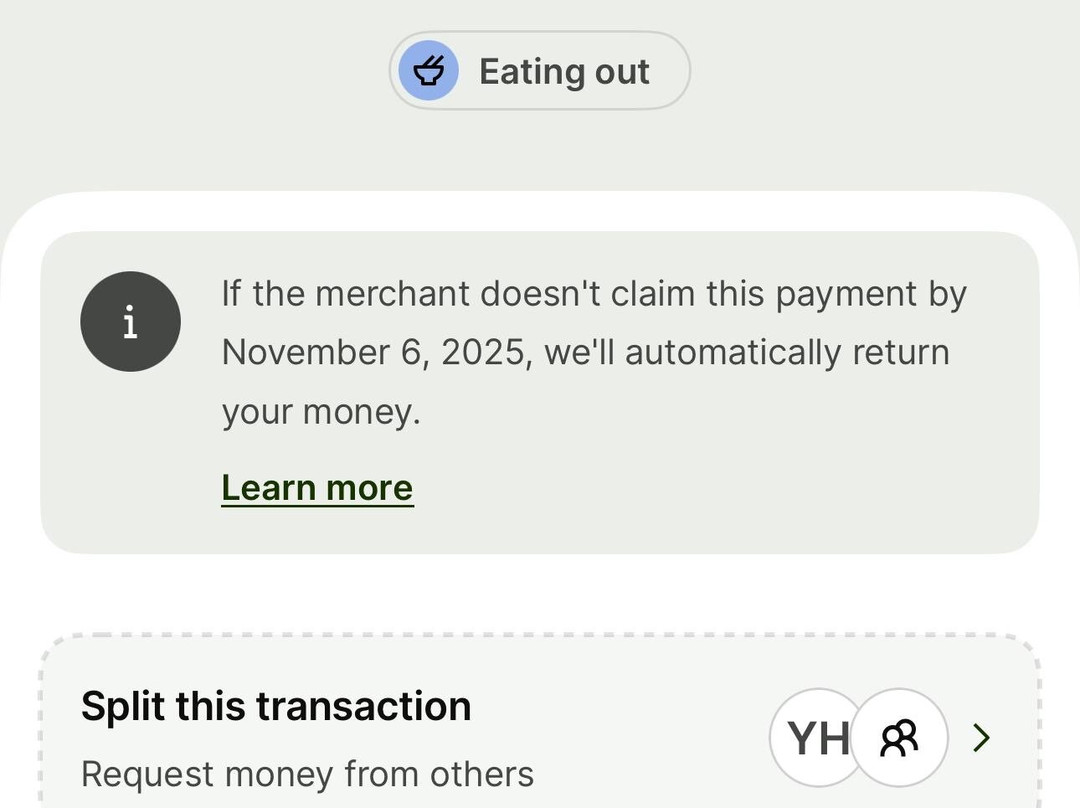The height and width of the screenshot is (808, 1080).
Task: Tap the letter Y in the avatar
Action: (802, 738)
